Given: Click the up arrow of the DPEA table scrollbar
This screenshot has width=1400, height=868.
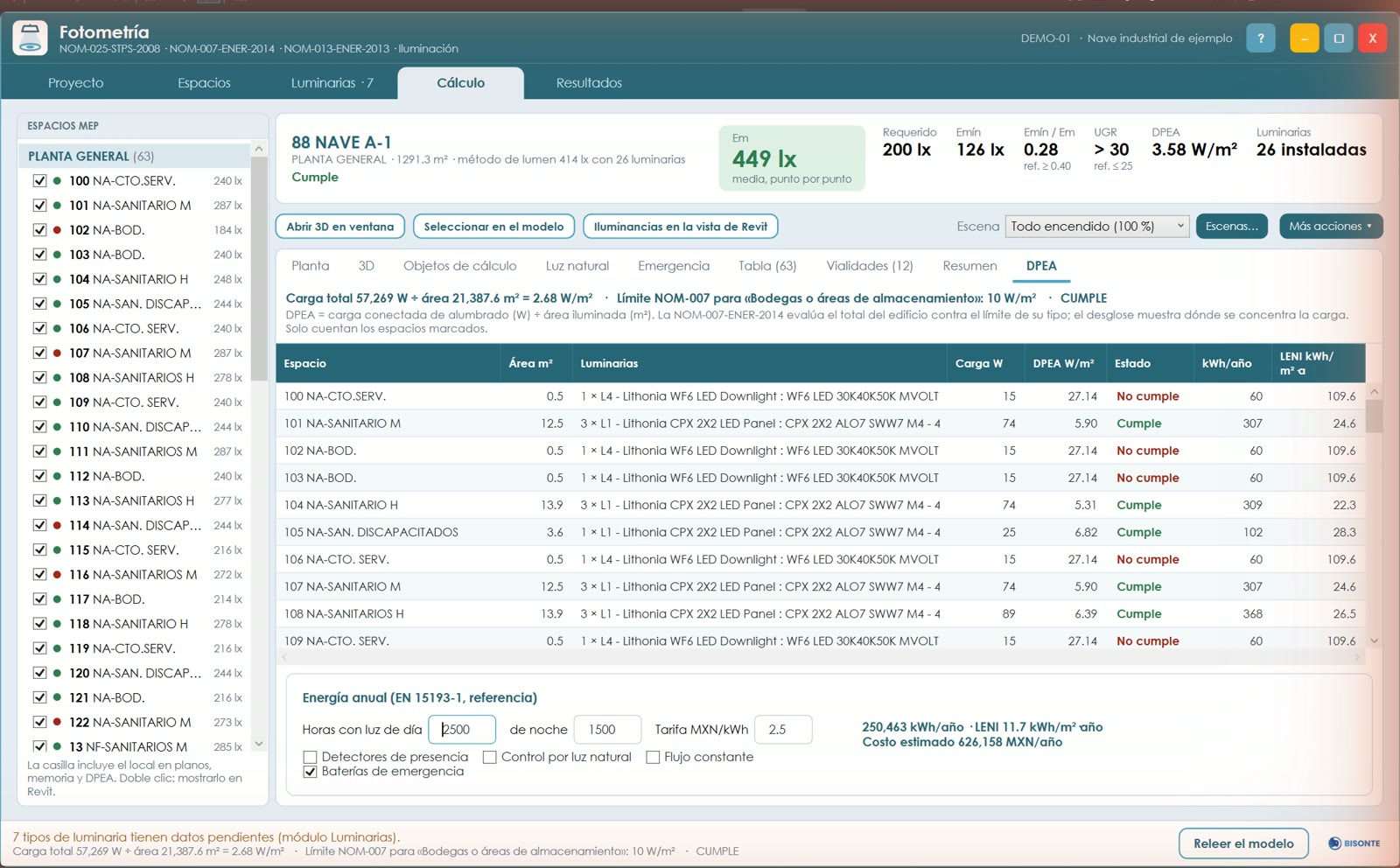Looking at the screenshot, I should (1374, 392).
